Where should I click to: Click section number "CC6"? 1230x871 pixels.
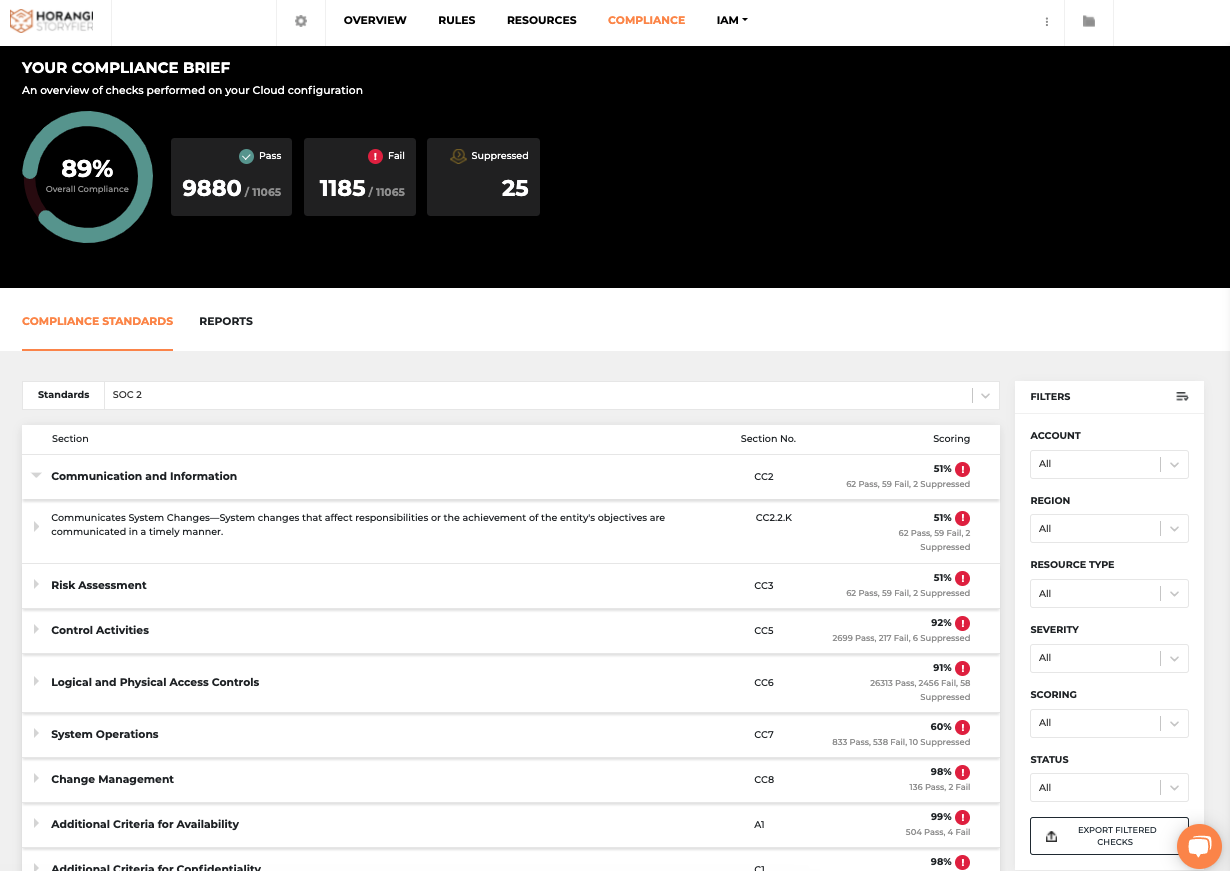[x=764, y=683]
